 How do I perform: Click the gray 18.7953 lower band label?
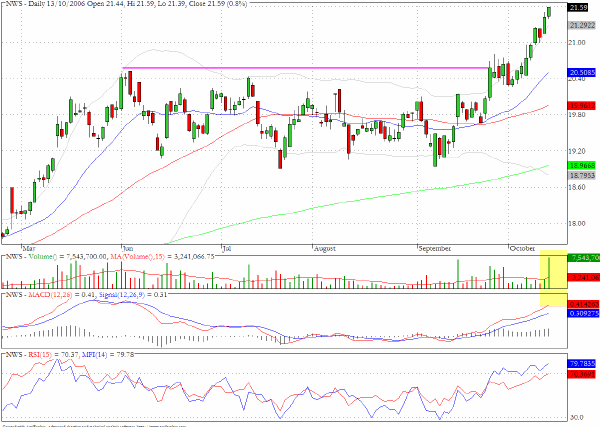point(582,176)
